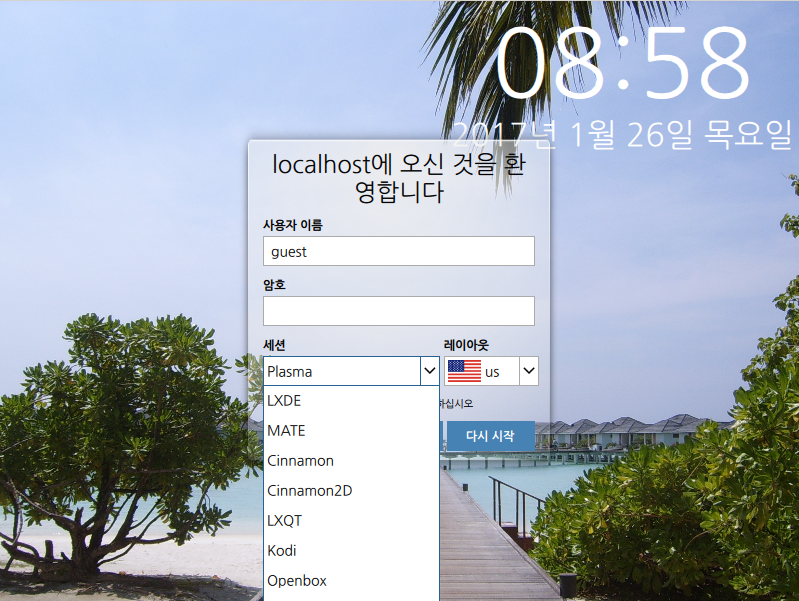
Task: Click the 08:58 clock display
Action: 623,62
